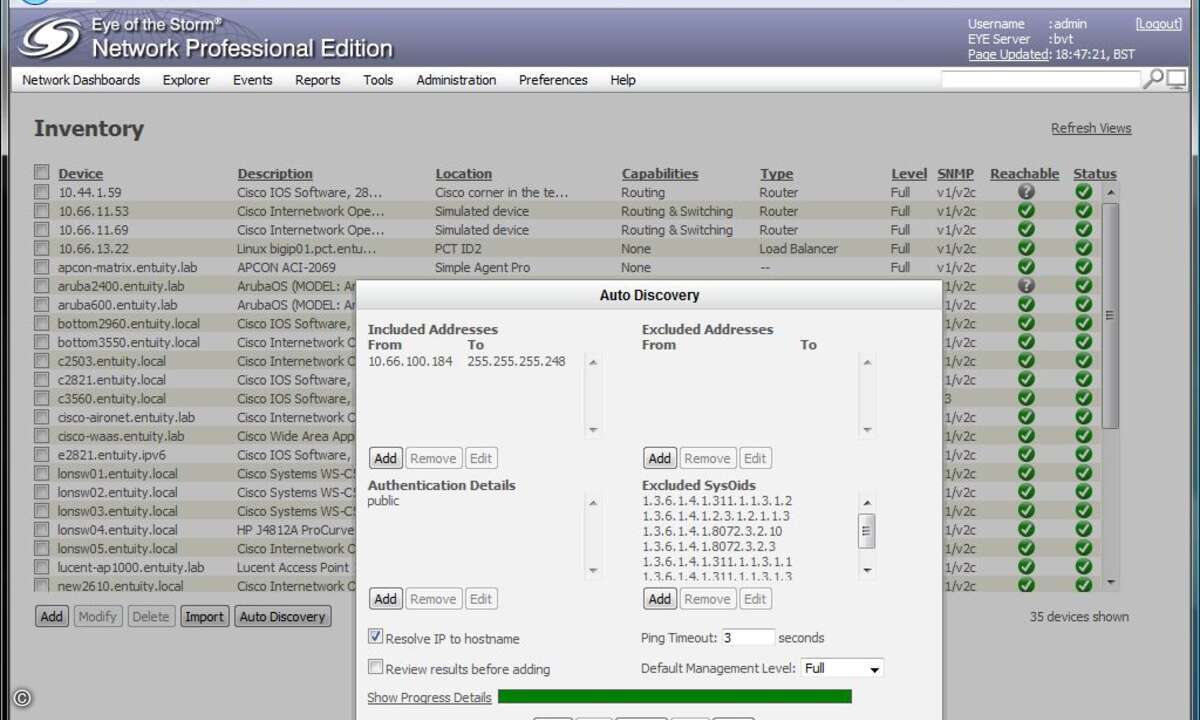Uncheck Resolve IP to hostname

click(376, 636)
